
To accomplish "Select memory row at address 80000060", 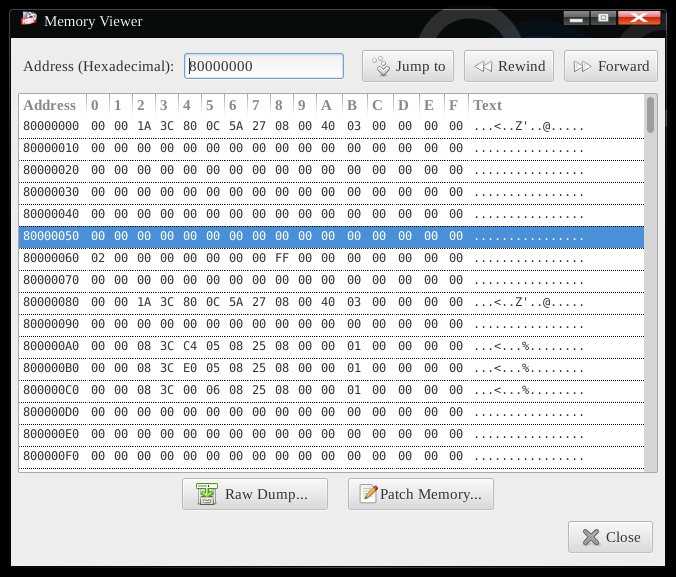I will tap(330, 258).
